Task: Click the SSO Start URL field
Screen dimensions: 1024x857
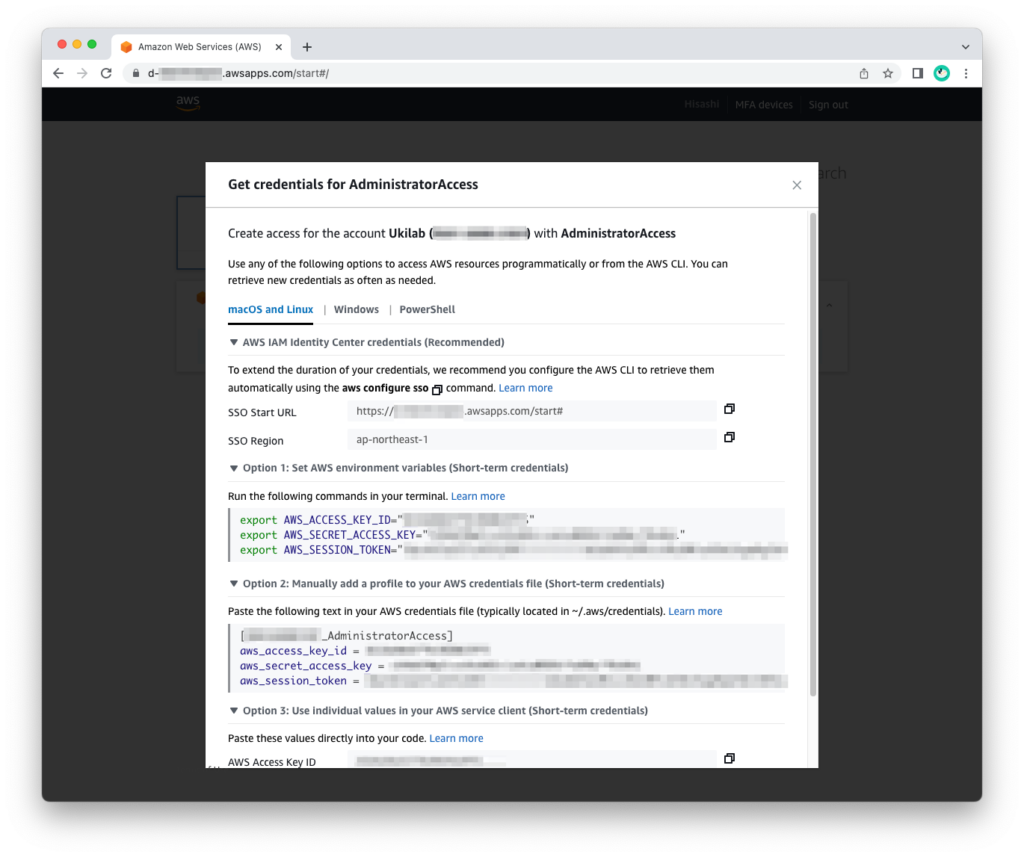Action: point(532,412)
